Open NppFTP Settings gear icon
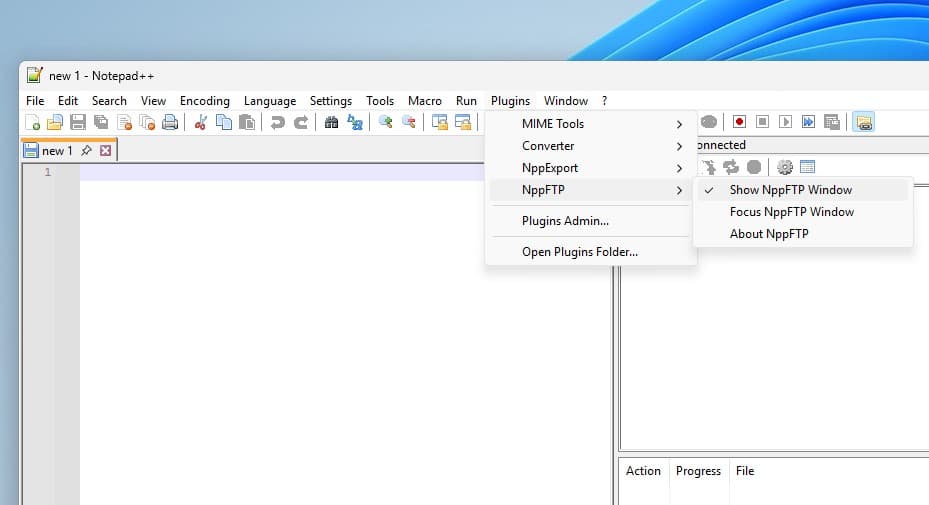 pyautogui.click(x=785, y=167)
